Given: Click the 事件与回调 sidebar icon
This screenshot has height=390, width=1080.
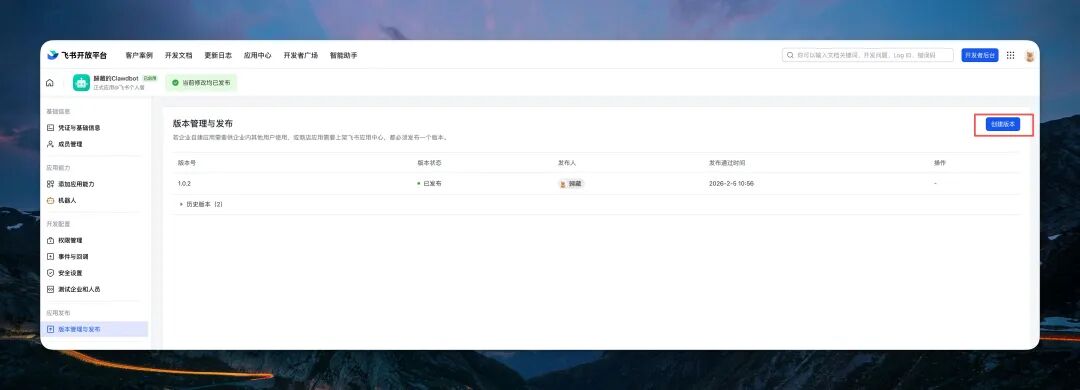Looking at the screenshot, I should (x=50, y=256).
